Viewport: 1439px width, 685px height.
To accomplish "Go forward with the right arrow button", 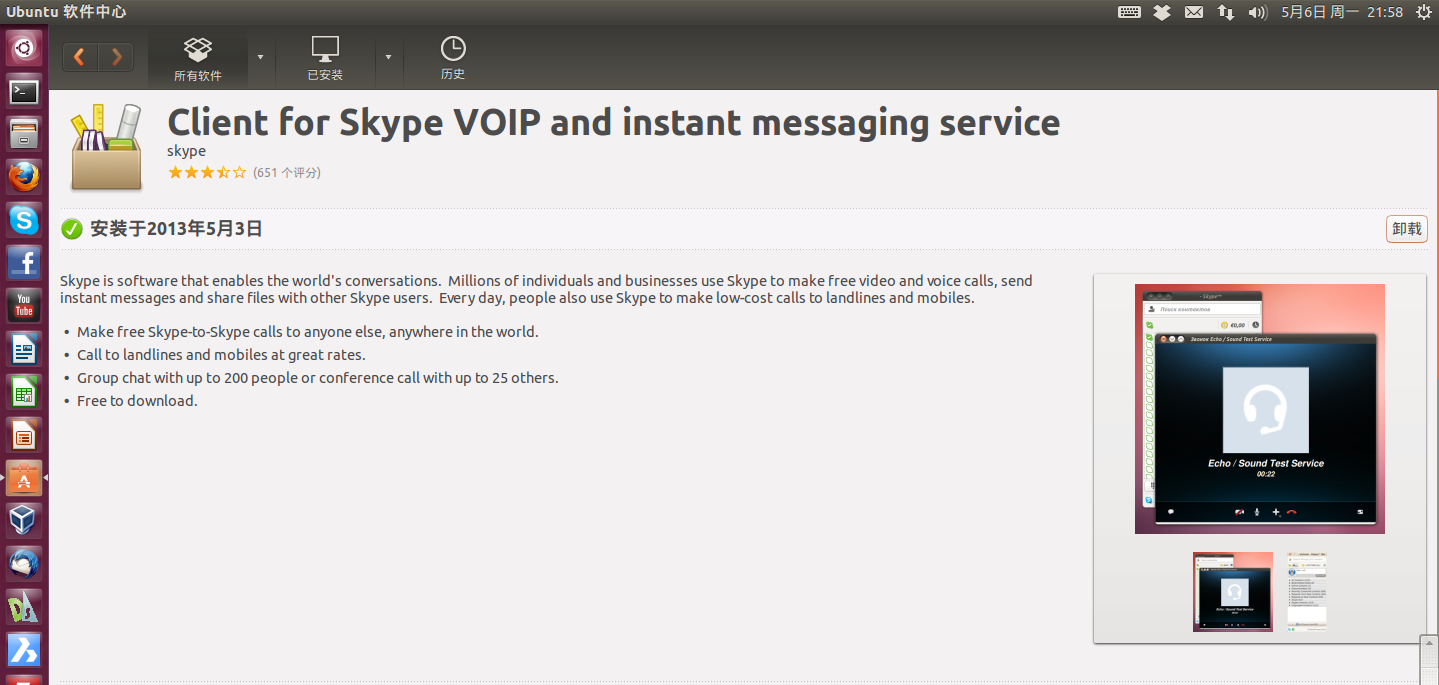I will 116,57.
